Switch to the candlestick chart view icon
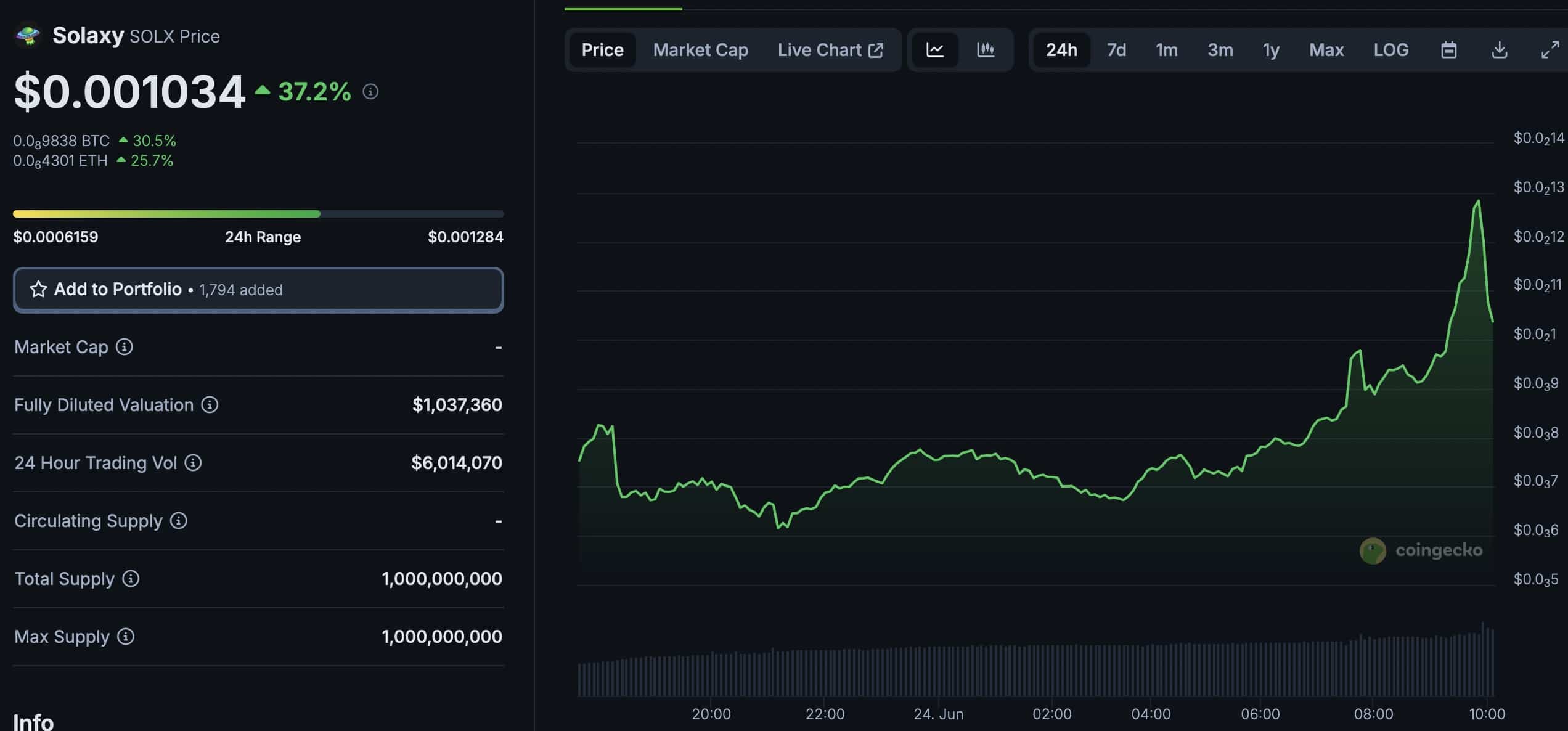Screen dimensions: 1568x731 tap(986, 50)
